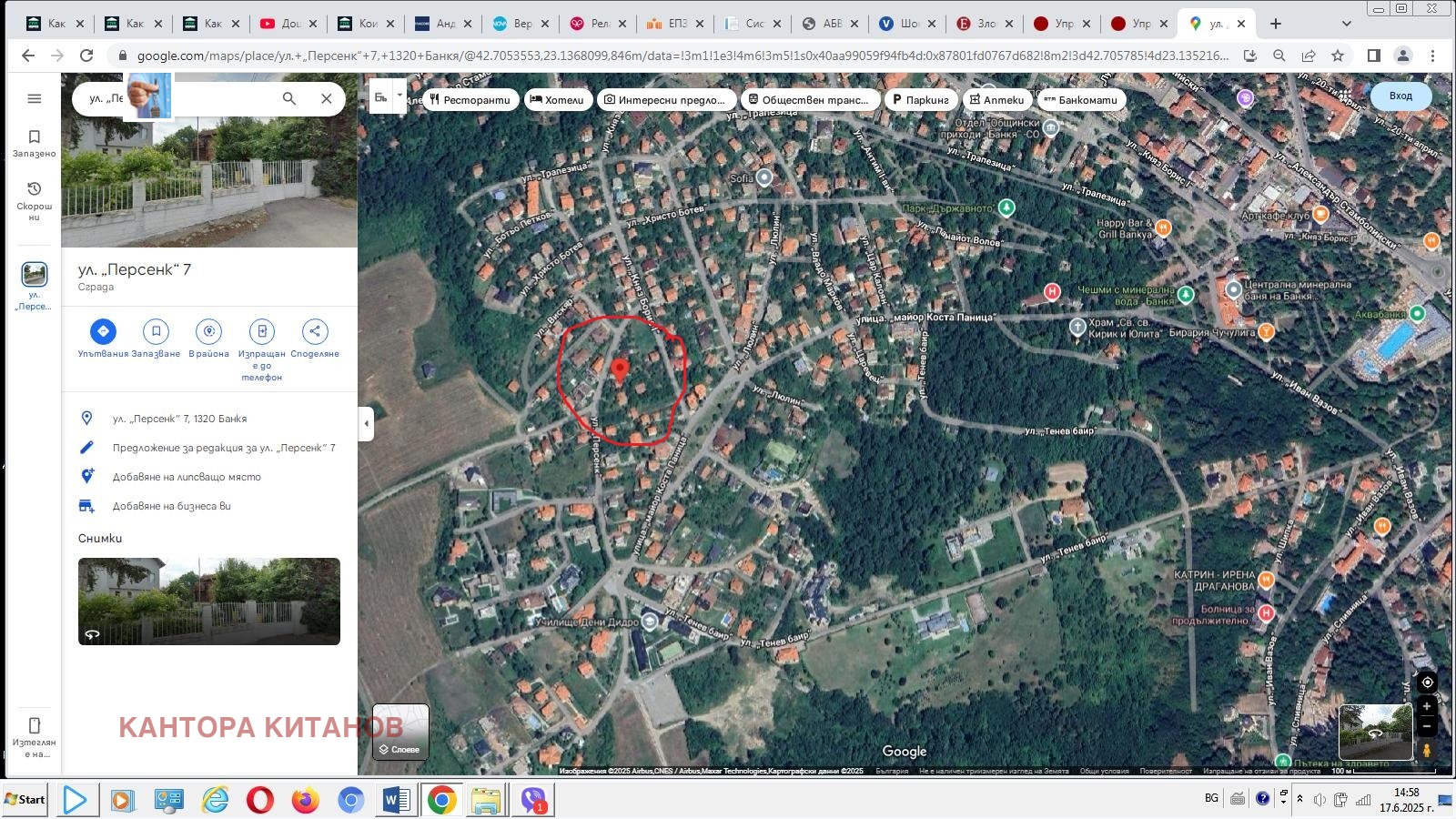Save the place with Запазване icon
This screenshot has height=819, width=1456.
pyautogui.click(x=156, y=331)
